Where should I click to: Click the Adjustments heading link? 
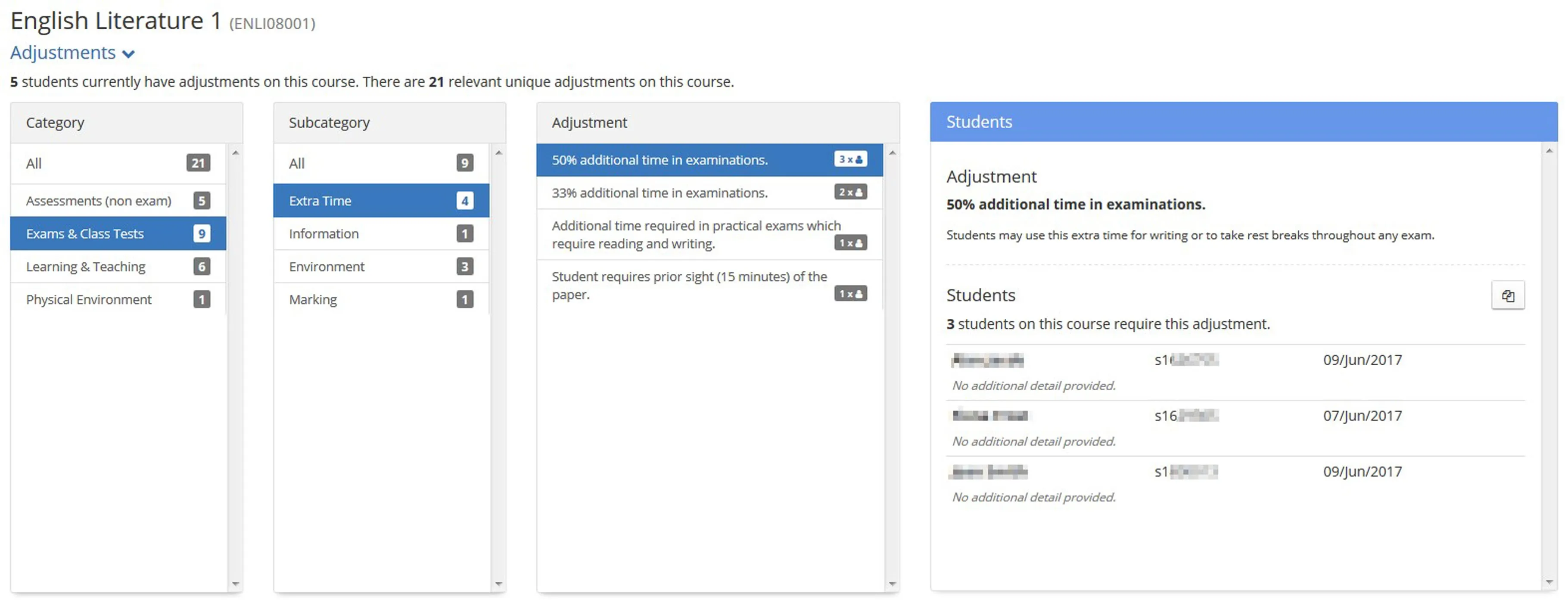(x=63, y=53)
